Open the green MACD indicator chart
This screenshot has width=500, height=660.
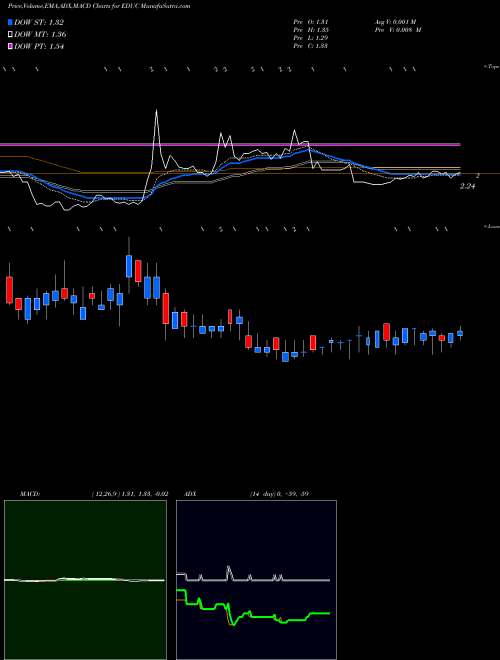click(85, 580)
